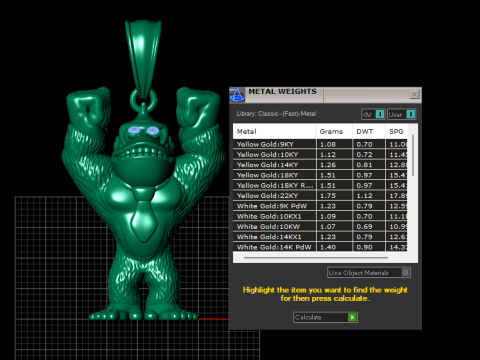Screen dimensions: 480x360
Task: Select the White Gold:10KX1 row
Action: (320, 216)
